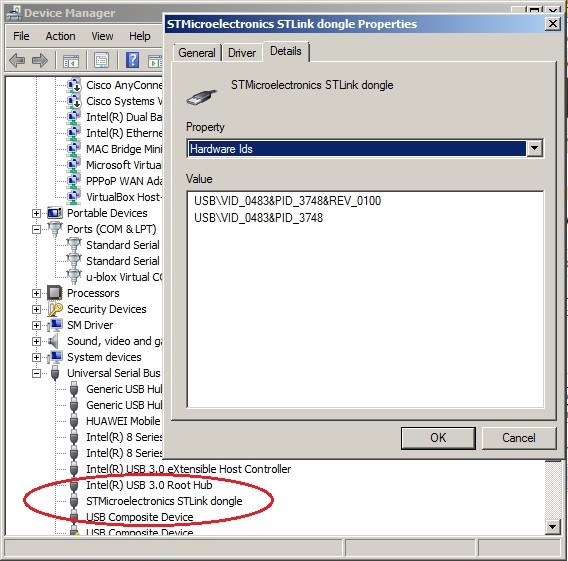The width and height of the screenshot is (568, 561).
Task: Click the Cisco AnyConnect adapter icon
Action: [74, 85]
